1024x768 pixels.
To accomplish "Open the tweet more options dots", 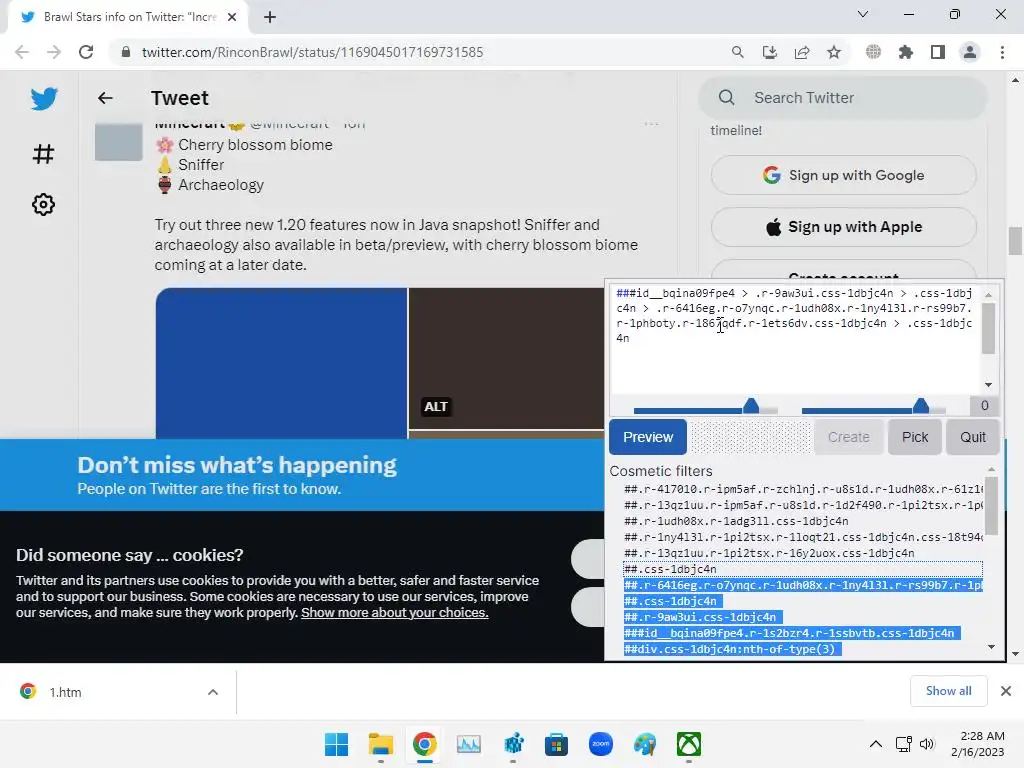I will (651, 123).
